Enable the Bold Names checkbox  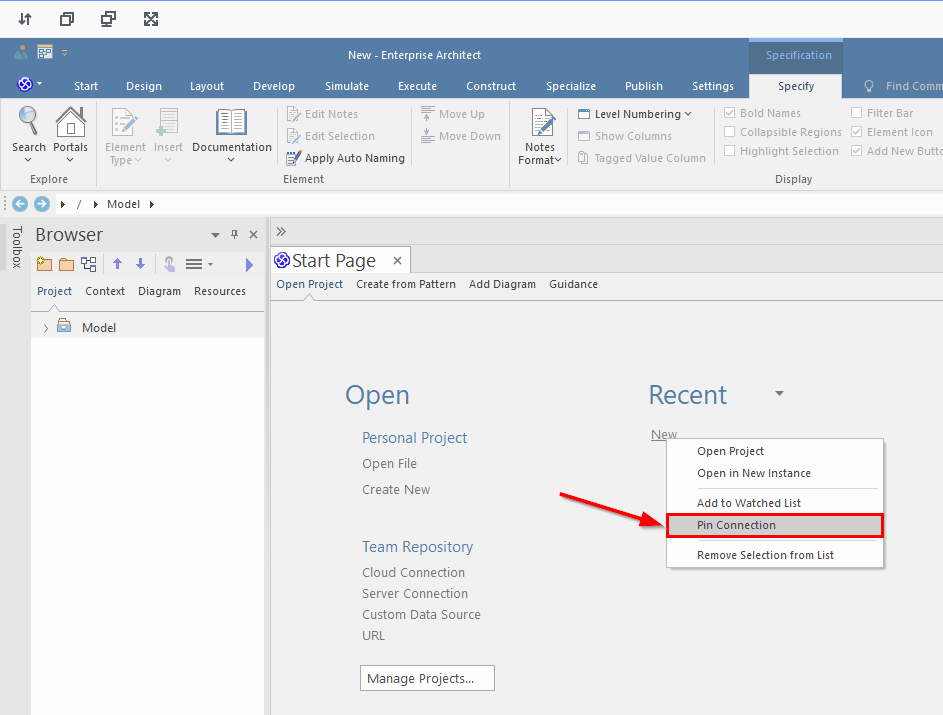tap(730, 113)
